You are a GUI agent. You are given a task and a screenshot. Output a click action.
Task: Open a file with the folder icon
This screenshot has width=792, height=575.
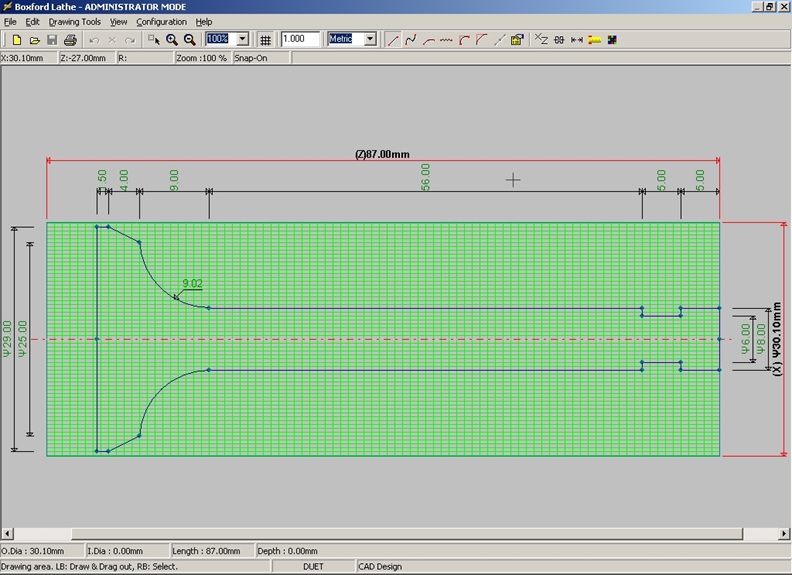34,39
